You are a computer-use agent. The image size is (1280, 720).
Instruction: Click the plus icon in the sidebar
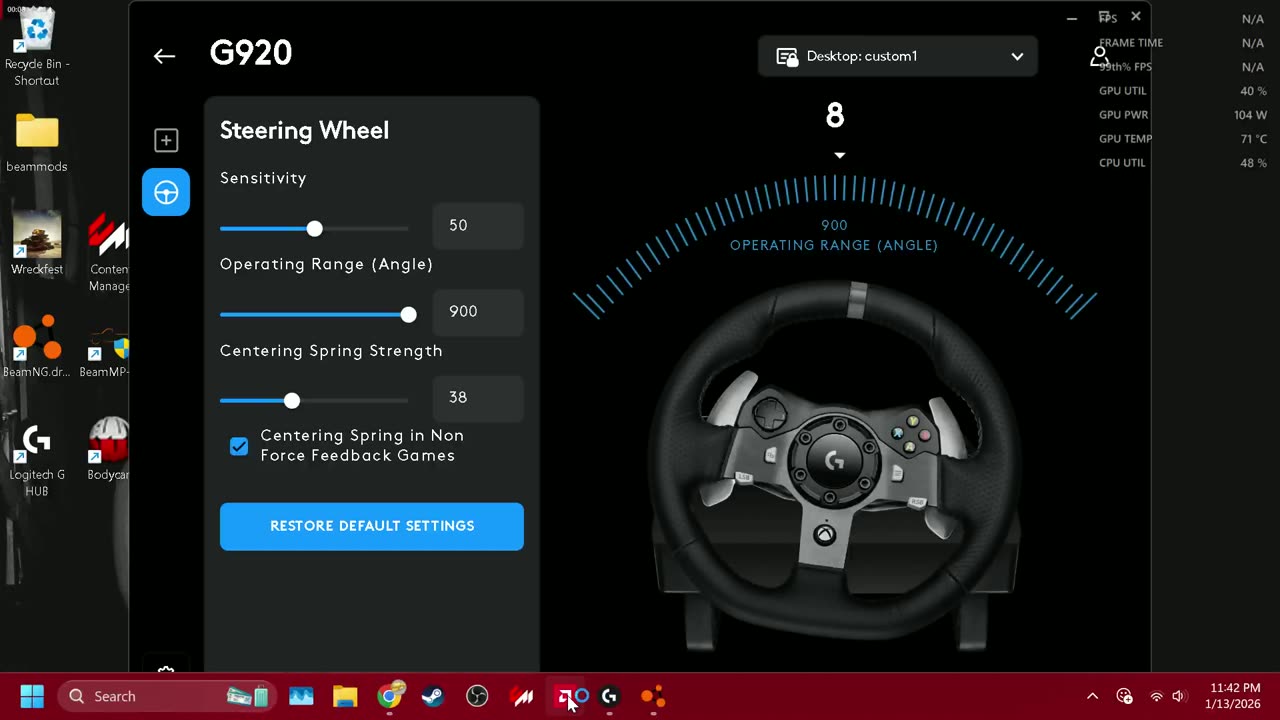(x=166, y=140)
